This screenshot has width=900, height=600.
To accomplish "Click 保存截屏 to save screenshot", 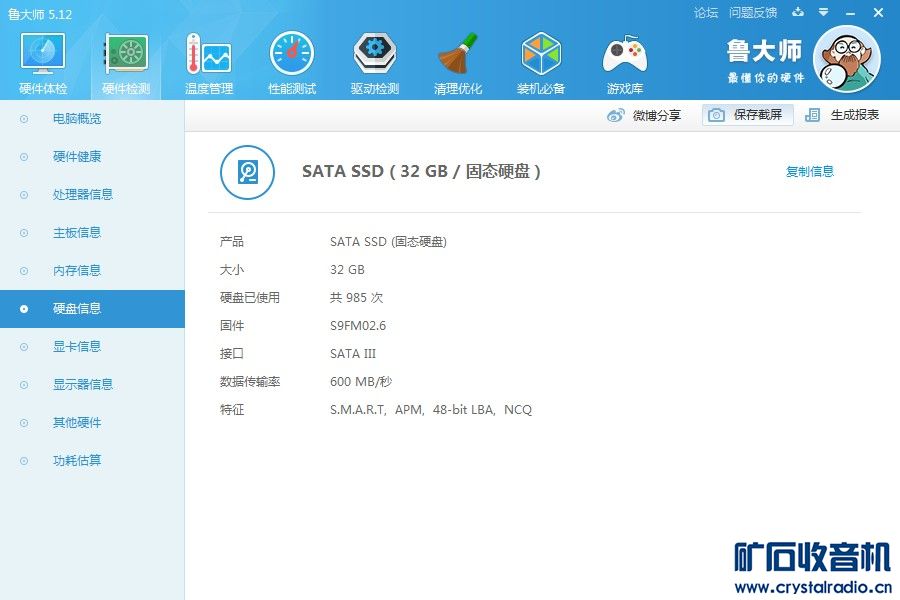I will (747, 115).
